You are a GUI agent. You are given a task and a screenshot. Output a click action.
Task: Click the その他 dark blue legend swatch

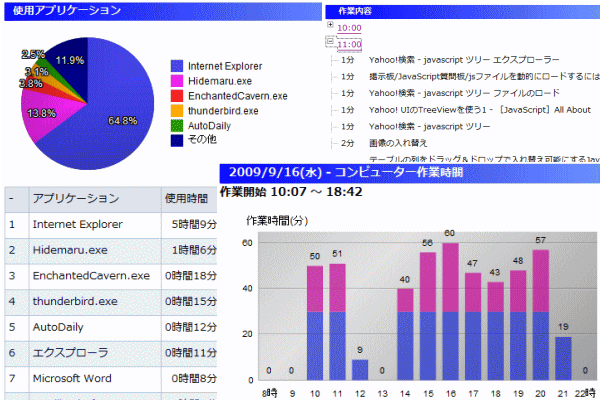coord(178,143)
